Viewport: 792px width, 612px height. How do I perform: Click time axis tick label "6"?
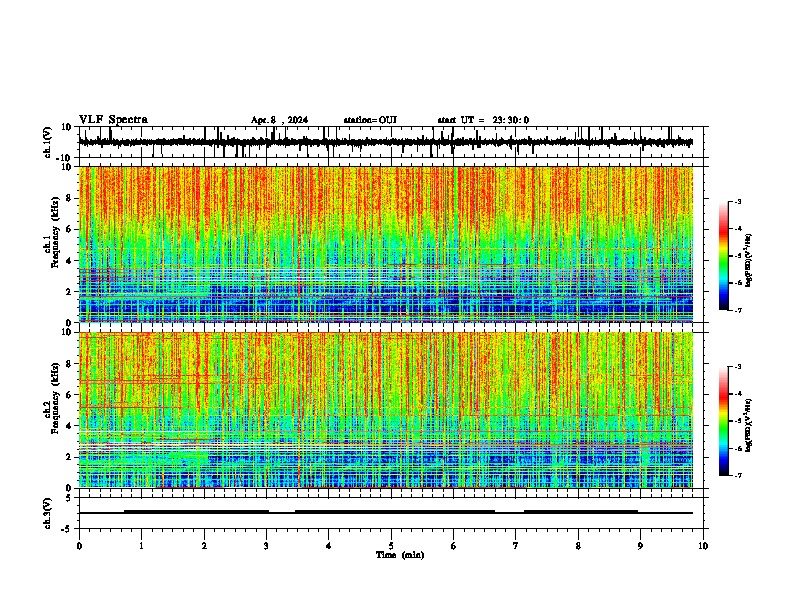[453, 546]
